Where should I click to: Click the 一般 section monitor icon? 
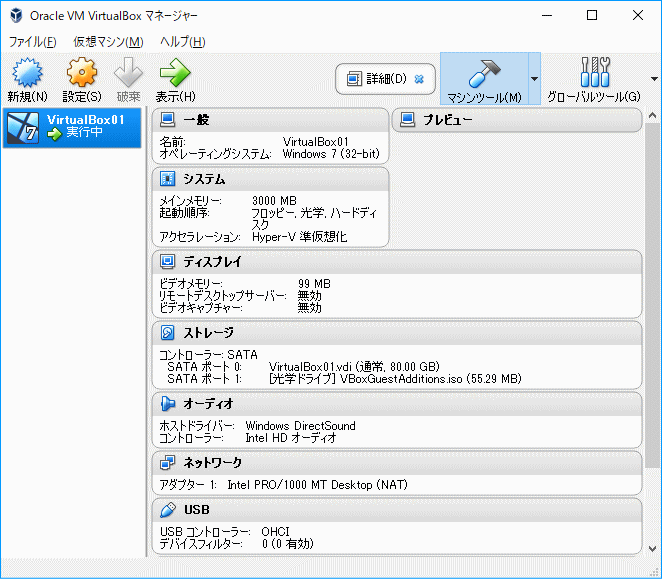click(x=168, y=120)
